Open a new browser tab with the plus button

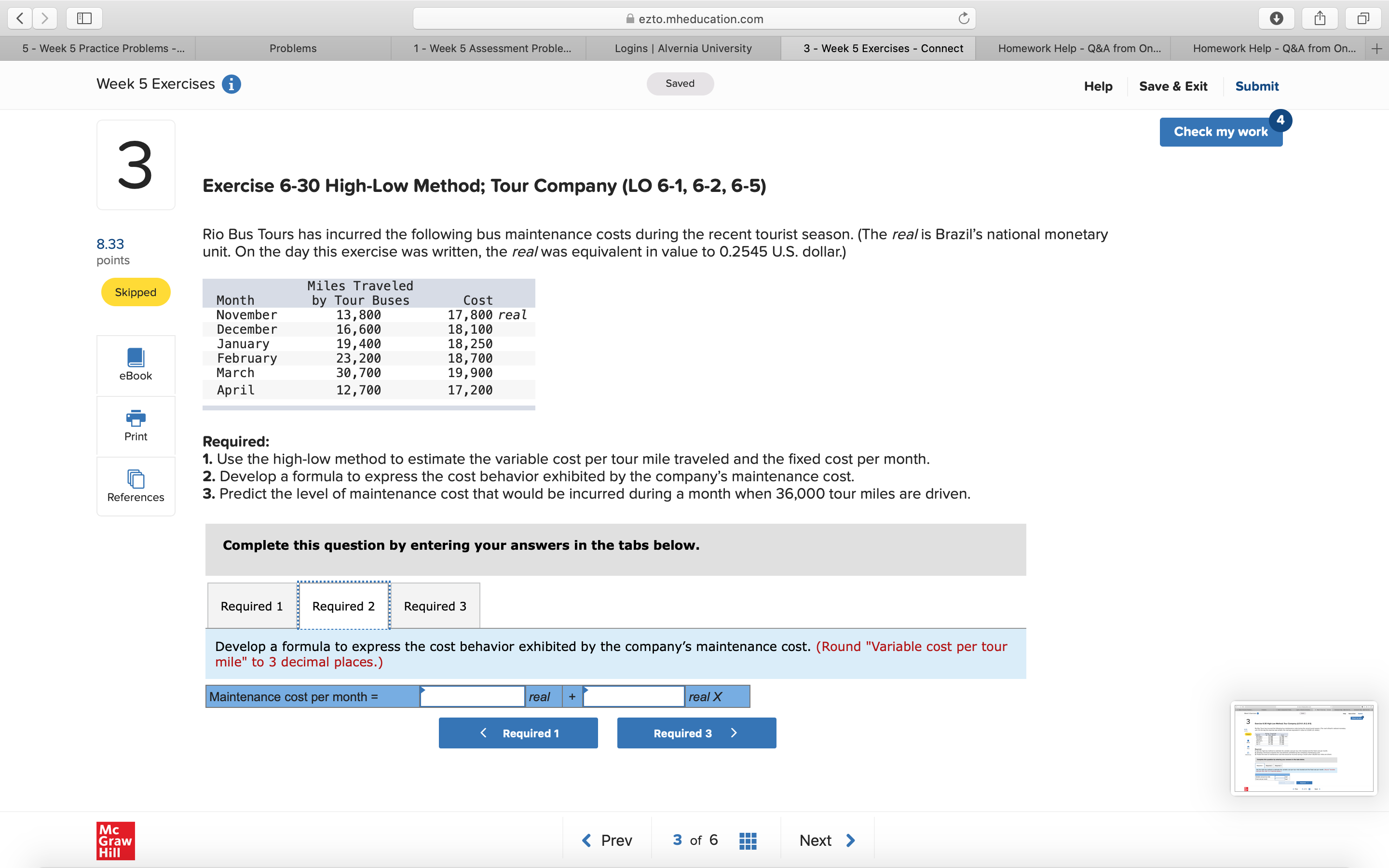(1377, 48)
